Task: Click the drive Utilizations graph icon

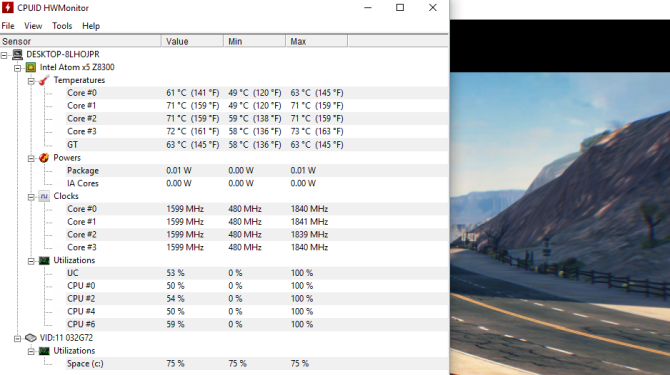Action: [44, 351]
